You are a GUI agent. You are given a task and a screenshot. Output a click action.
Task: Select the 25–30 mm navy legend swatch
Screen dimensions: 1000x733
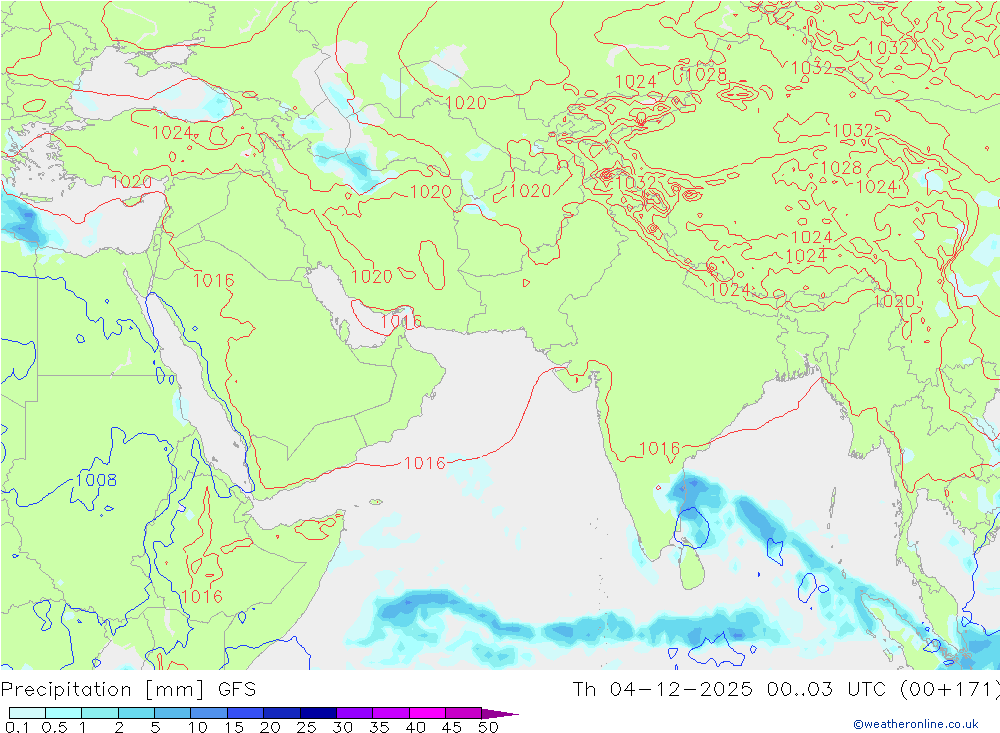[318, 713]
